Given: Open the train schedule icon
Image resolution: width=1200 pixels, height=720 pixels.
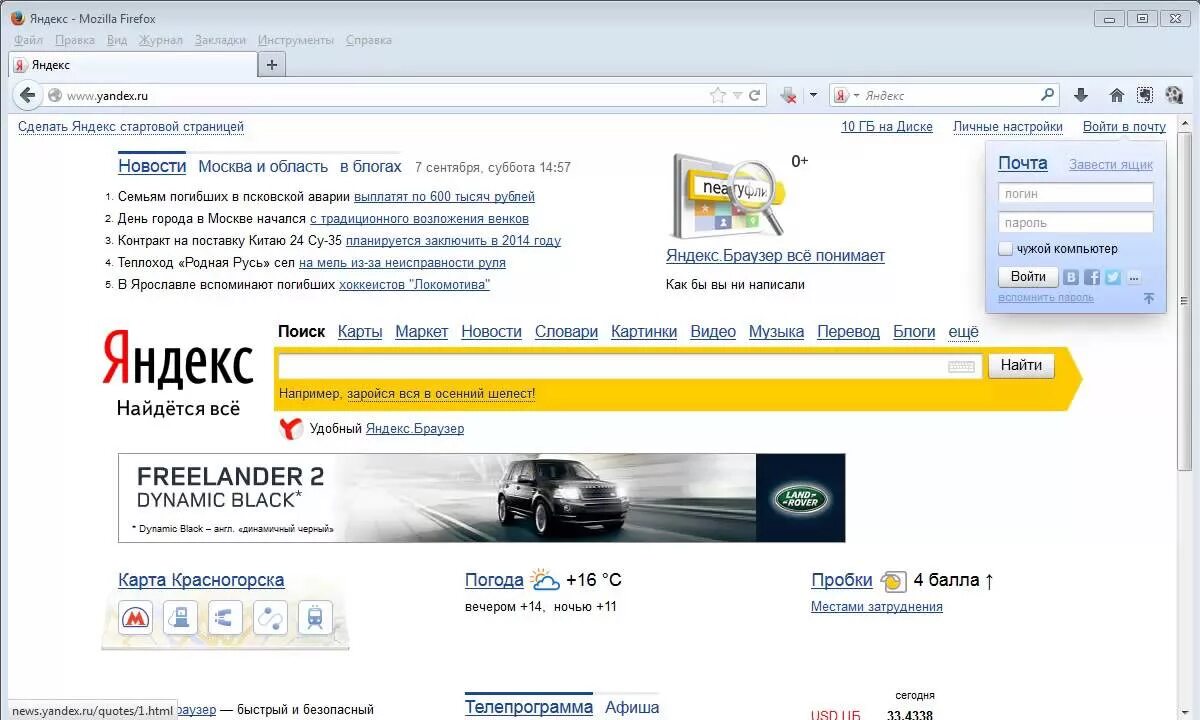Looking at the screenshot, I should [315, 618].
